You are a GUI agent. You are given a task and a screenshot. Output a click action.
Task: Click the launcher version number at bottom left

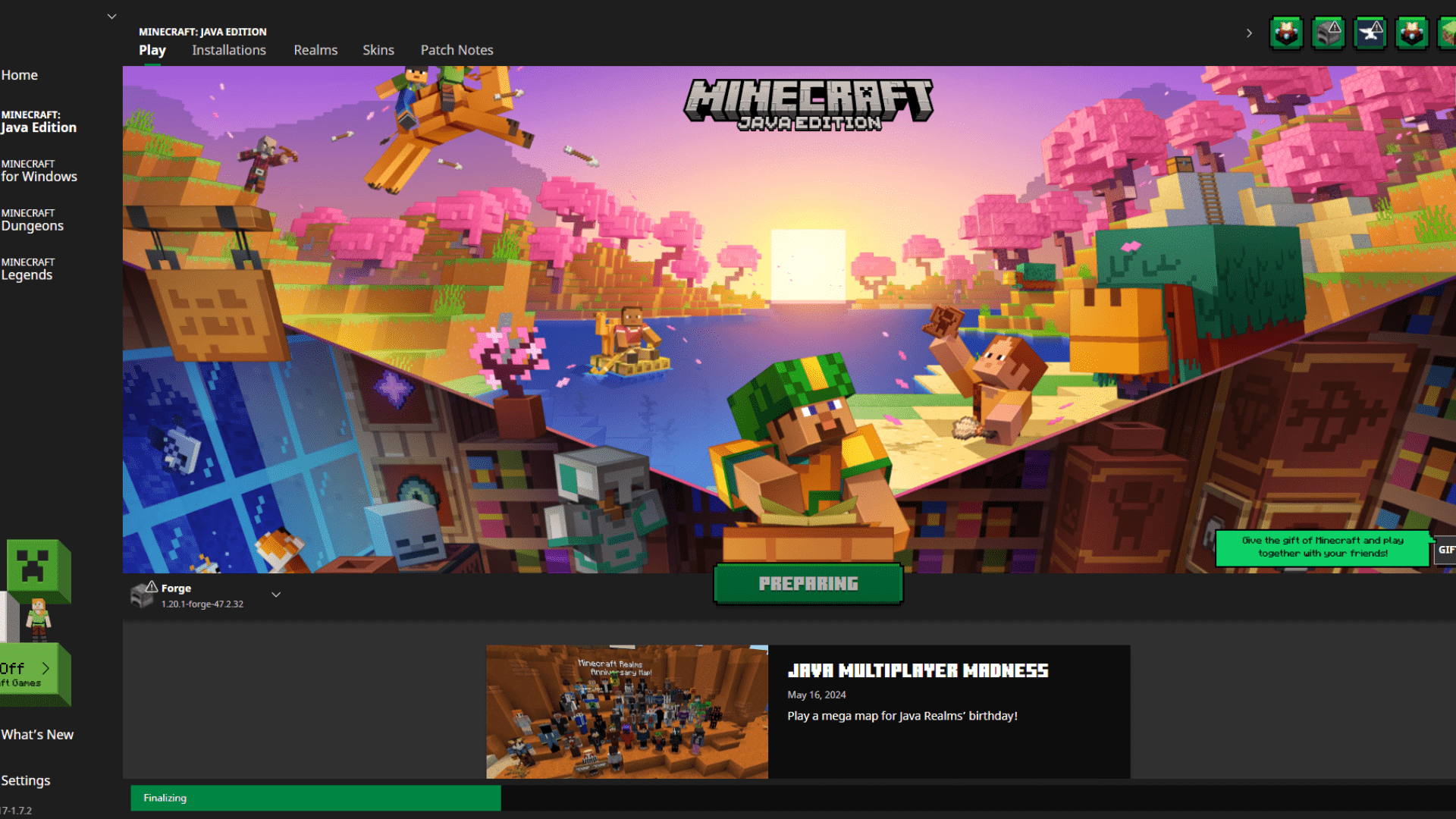click(16, 811)
